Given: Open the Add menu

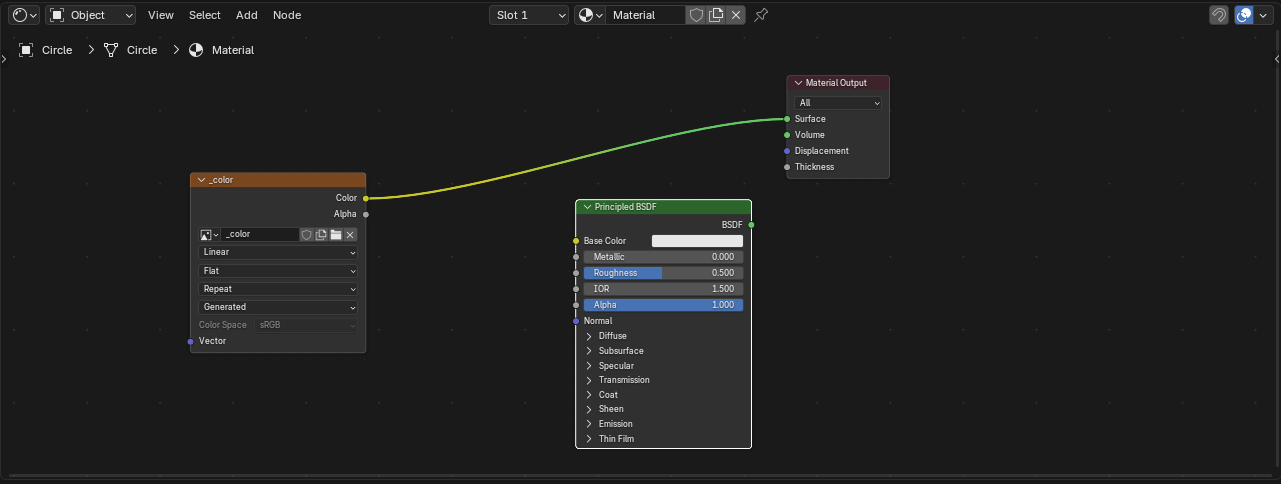Looking at the screenshot, I should tap(246, 15).
